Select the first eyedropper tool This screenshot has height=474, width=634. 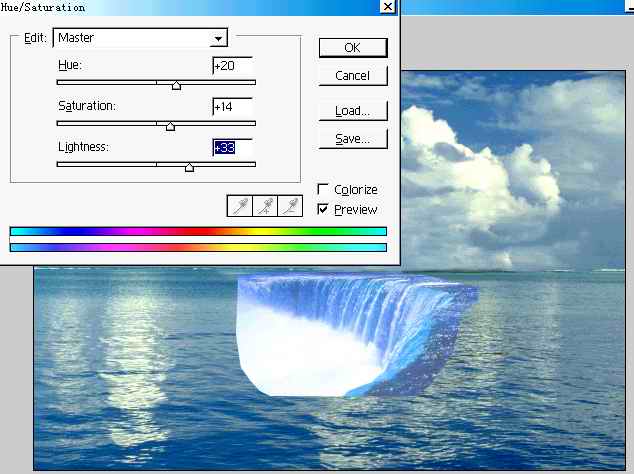click(240, 205)
